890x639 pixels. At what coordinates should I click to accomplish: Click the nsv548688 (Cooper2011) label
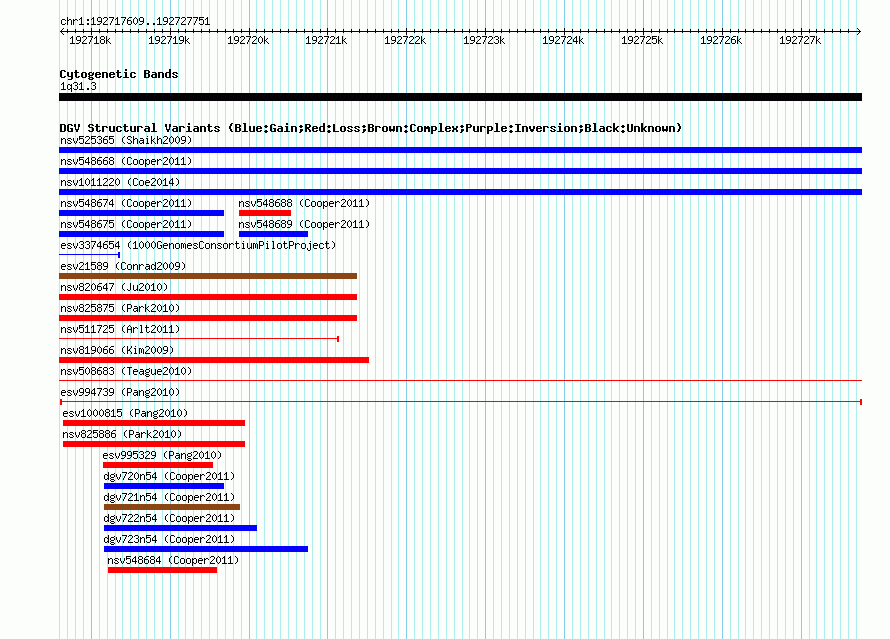point(304,203)
